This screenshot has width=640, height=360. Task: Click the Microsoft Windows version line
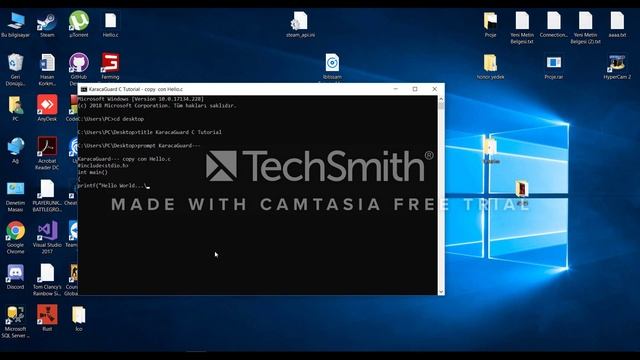pos(141,99)
